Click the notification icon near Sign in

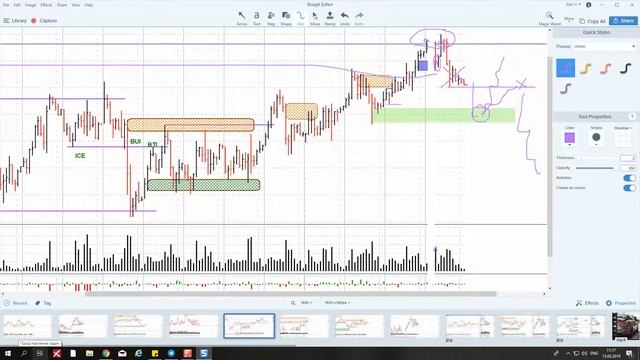589,5
